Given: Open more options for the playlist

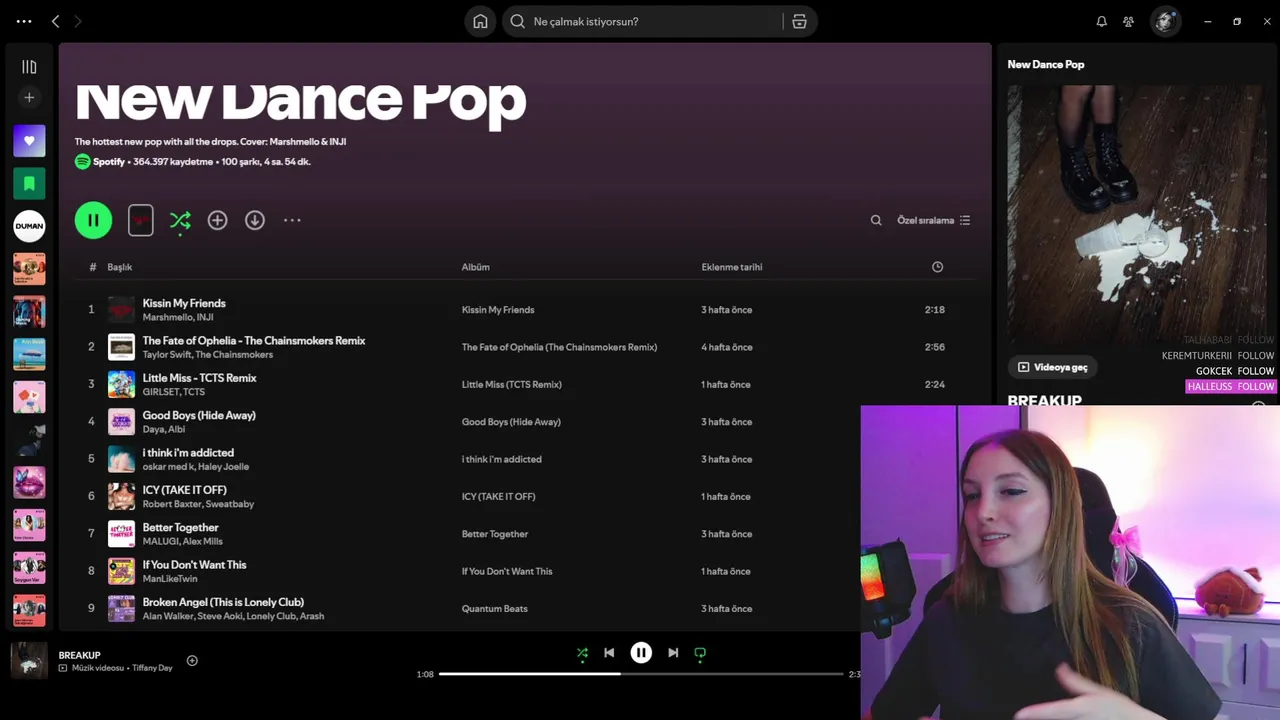Looking at the screenshot, I should [292, 220].
